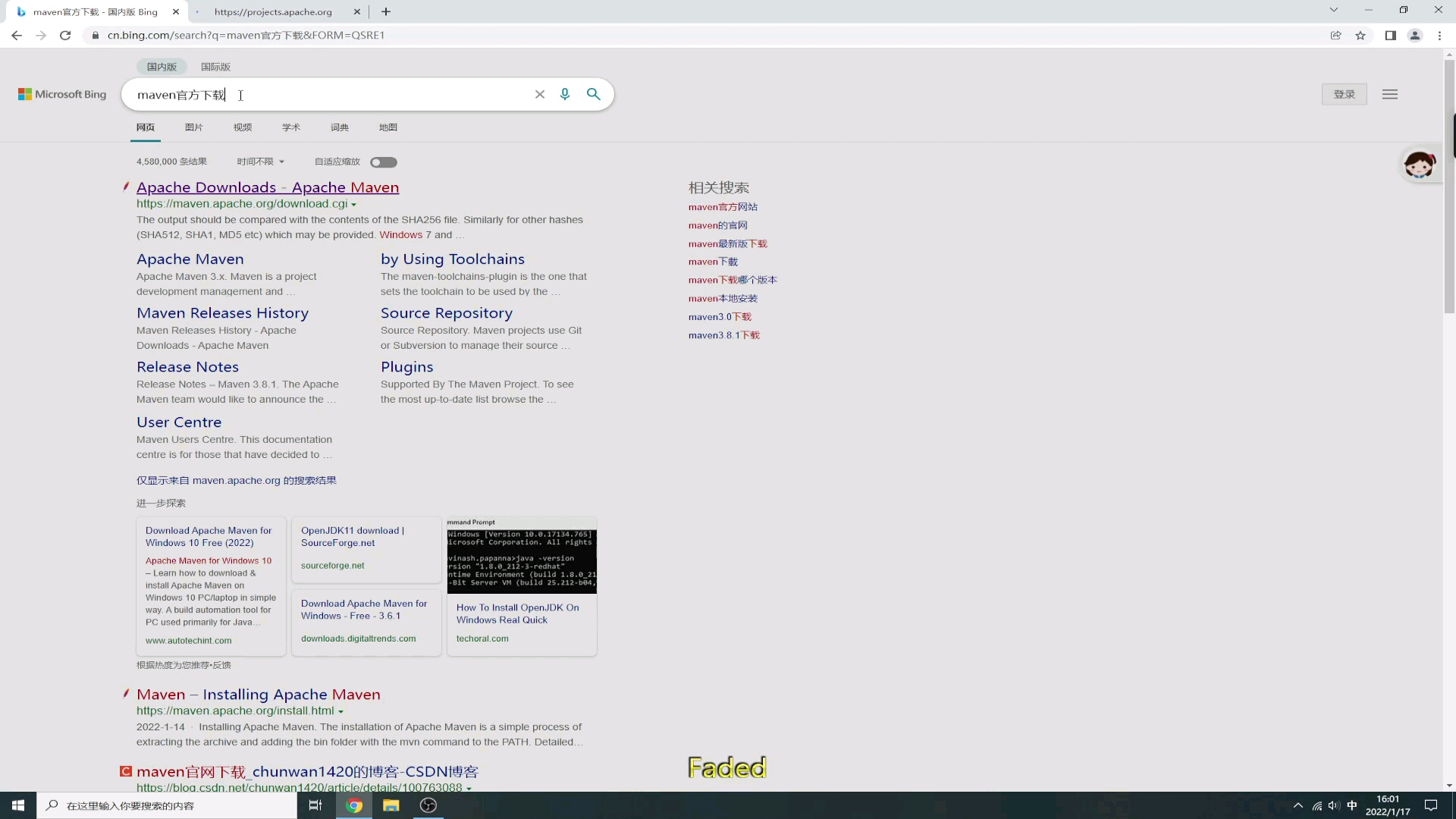Expand arrow next to install.html URL
The width and height of the screenshot is (1456, 819).
(x=340, y=712)
